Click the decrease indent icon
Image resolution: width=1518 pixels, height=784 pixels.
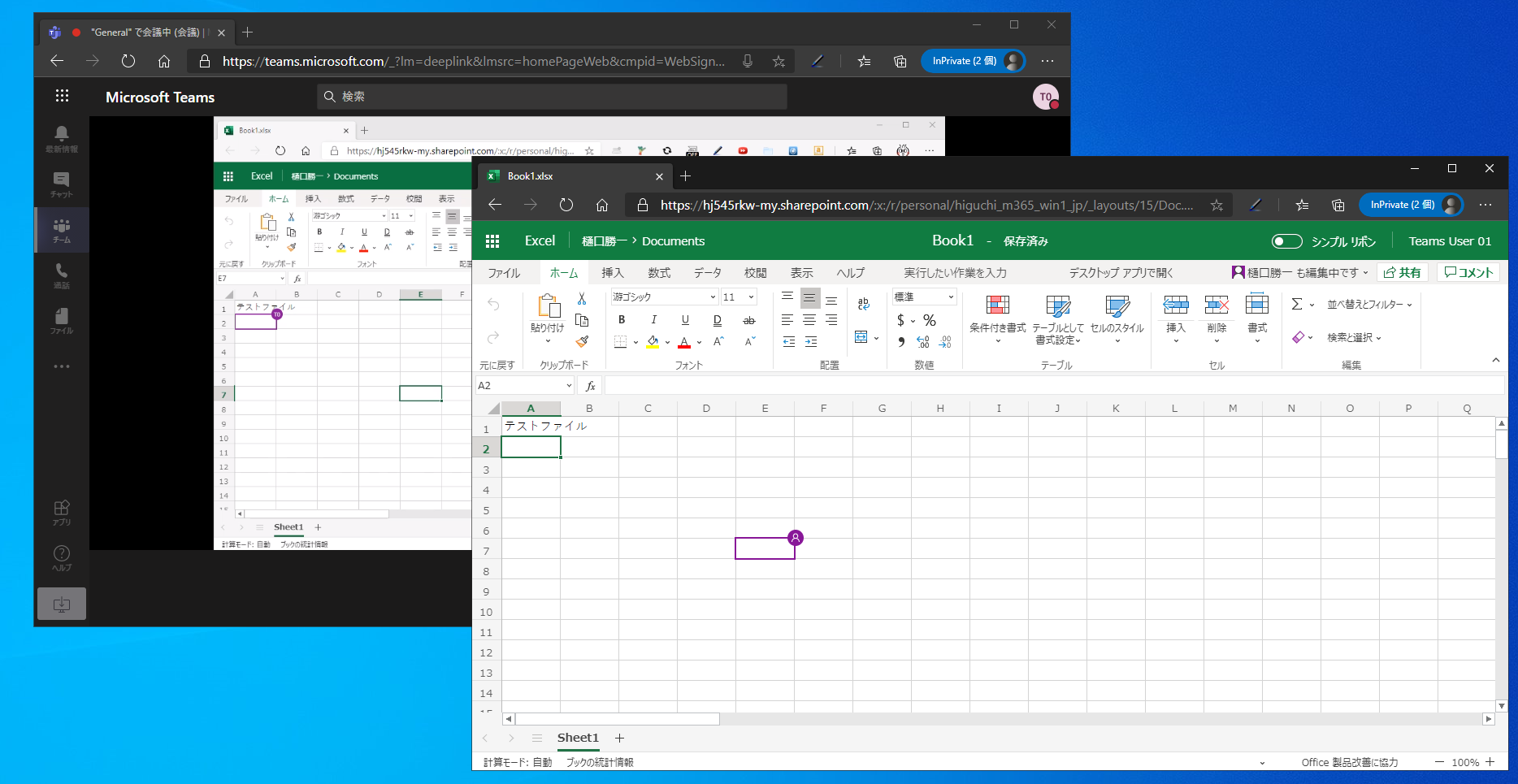[x=788, y=342]
